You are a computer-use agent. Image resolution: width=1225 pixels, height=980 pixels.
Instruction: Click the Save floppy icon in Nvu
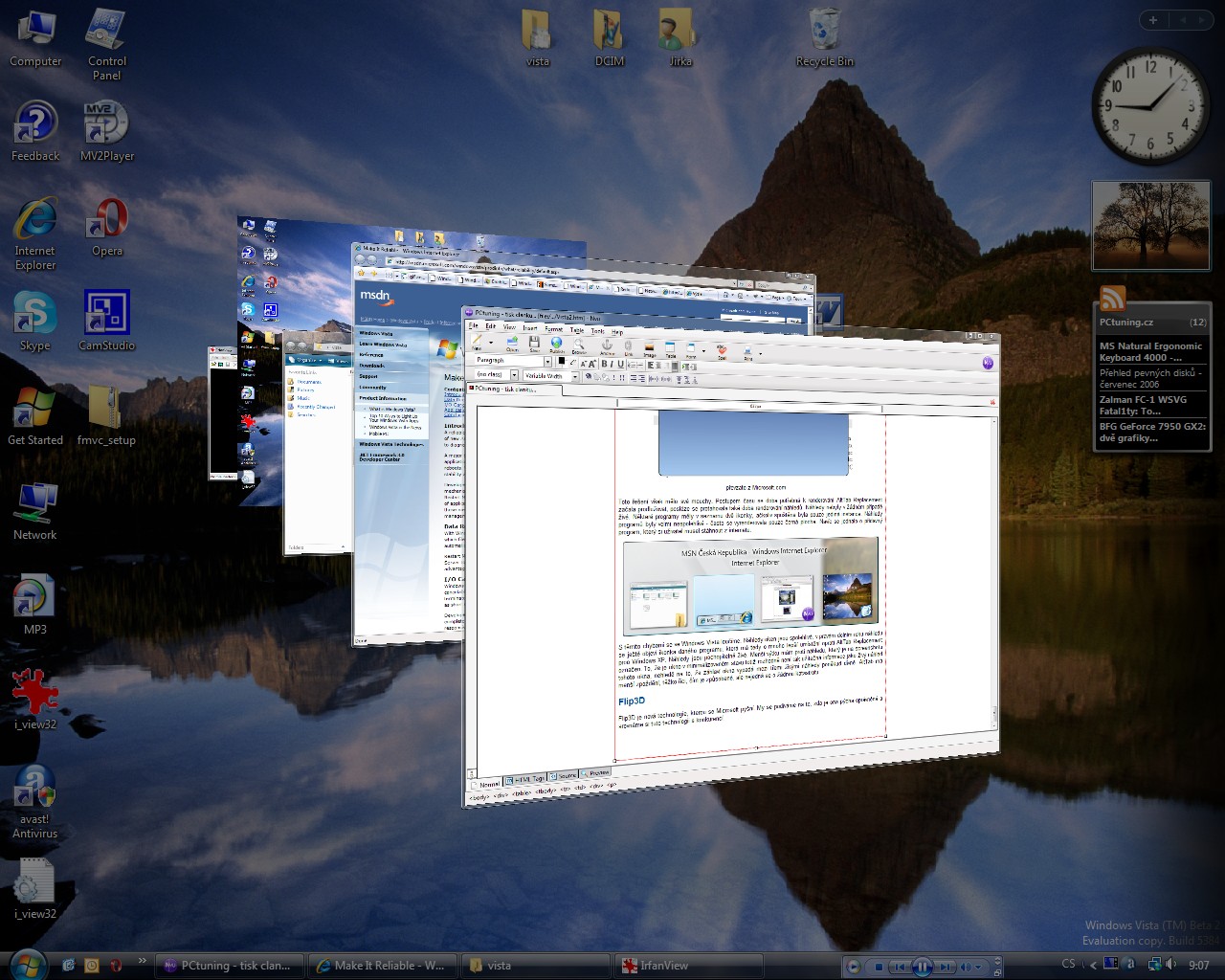(535, 343)
